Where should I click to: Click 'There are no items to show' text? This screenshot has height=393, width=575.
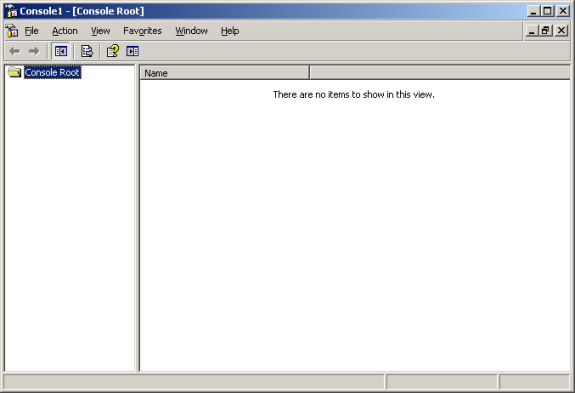tap(354, 95)
